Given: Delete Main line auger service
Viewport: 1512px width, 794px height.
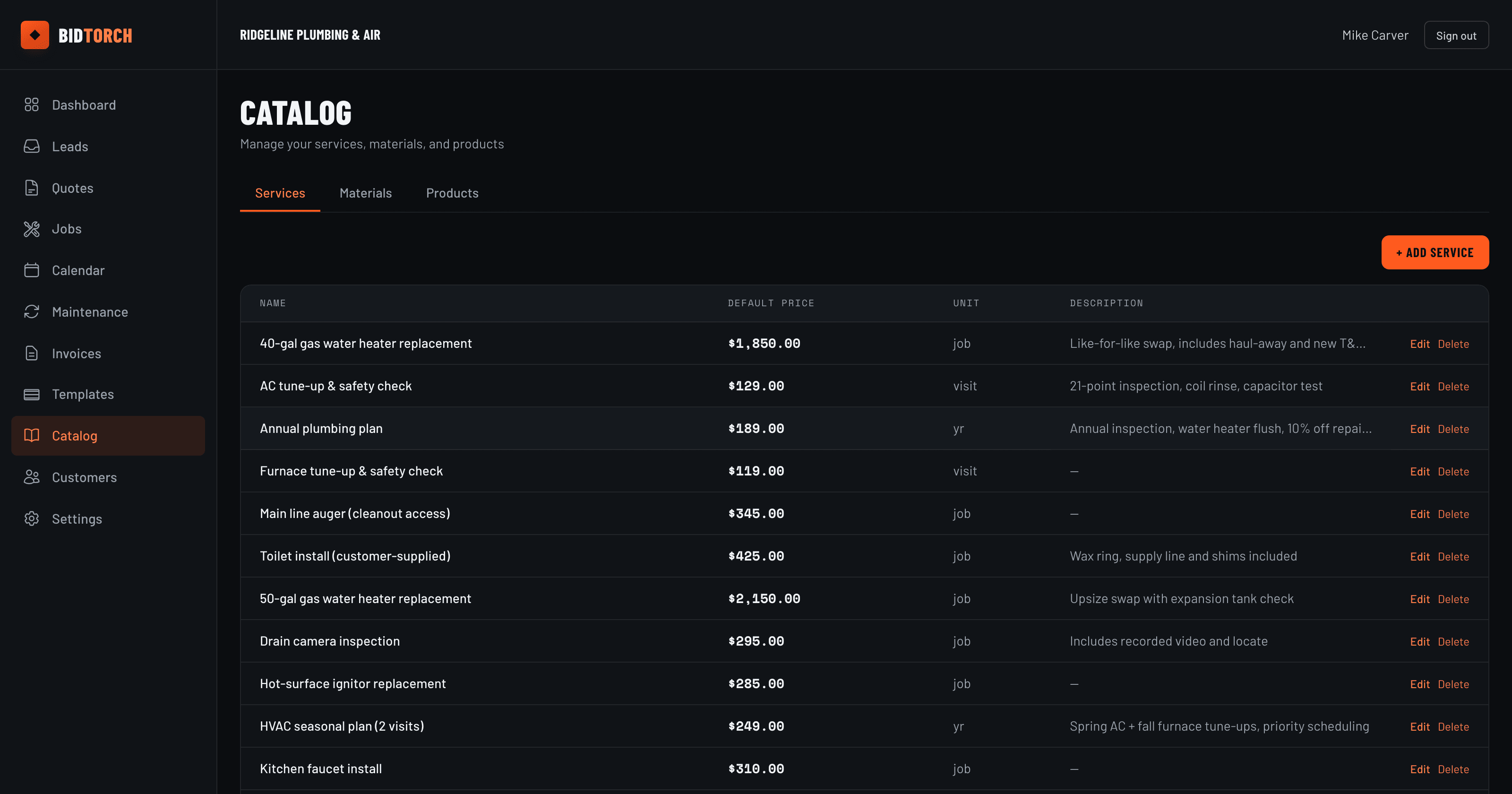Looking at the screenshot, I should (x=1453, y=515).
